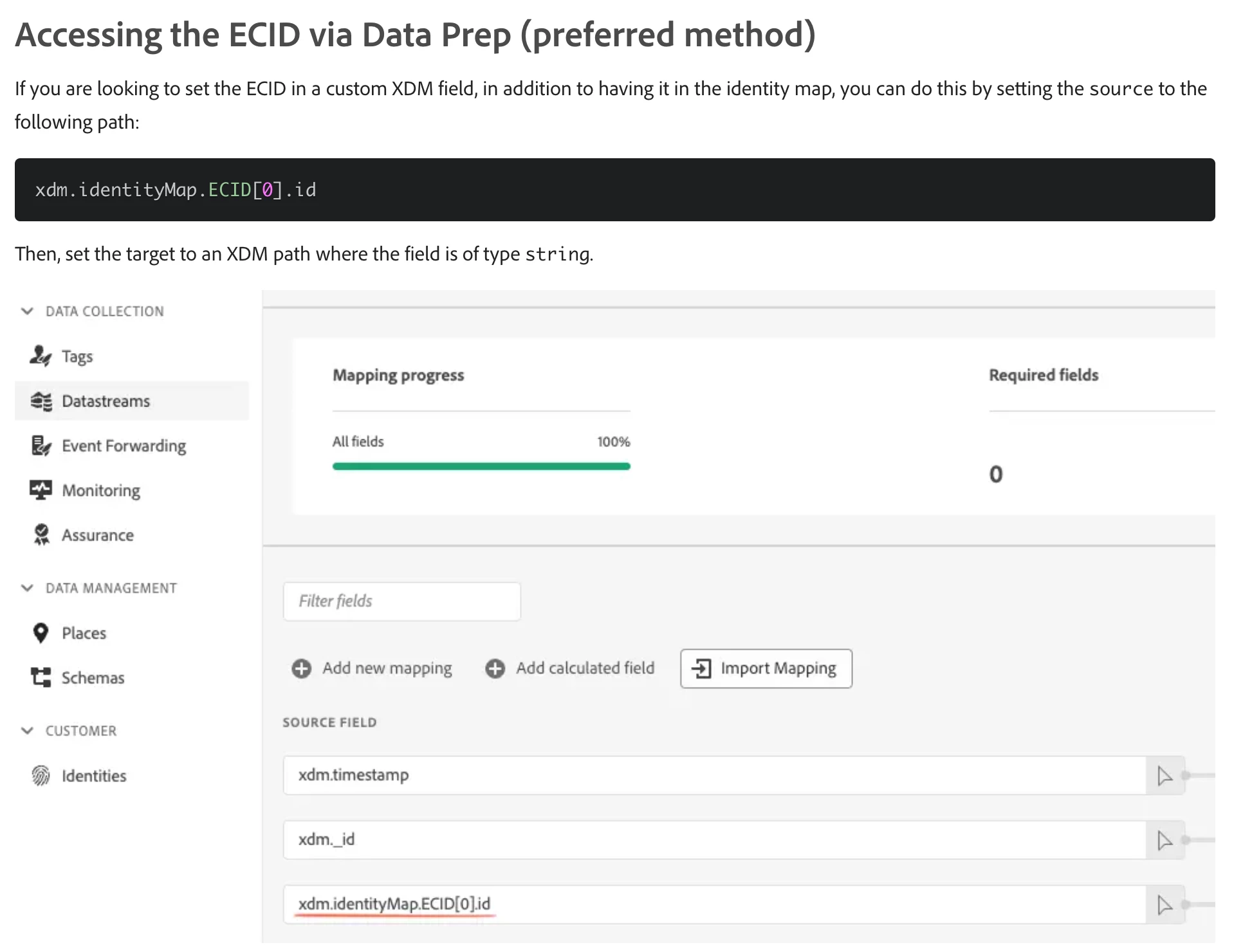Click the Datastreams stack icon
The image size is (1234, 952).
pyautogui.click(x=41, y=401)
